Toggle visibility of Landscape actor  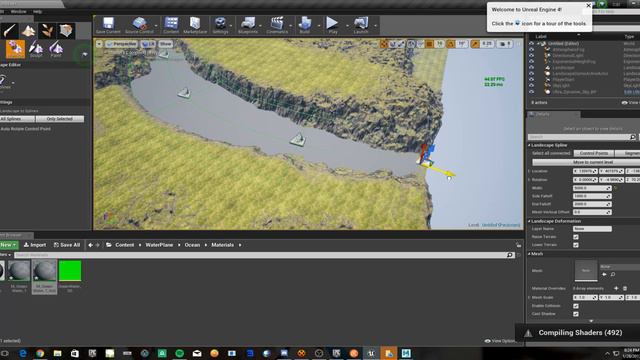pos(531,68)
